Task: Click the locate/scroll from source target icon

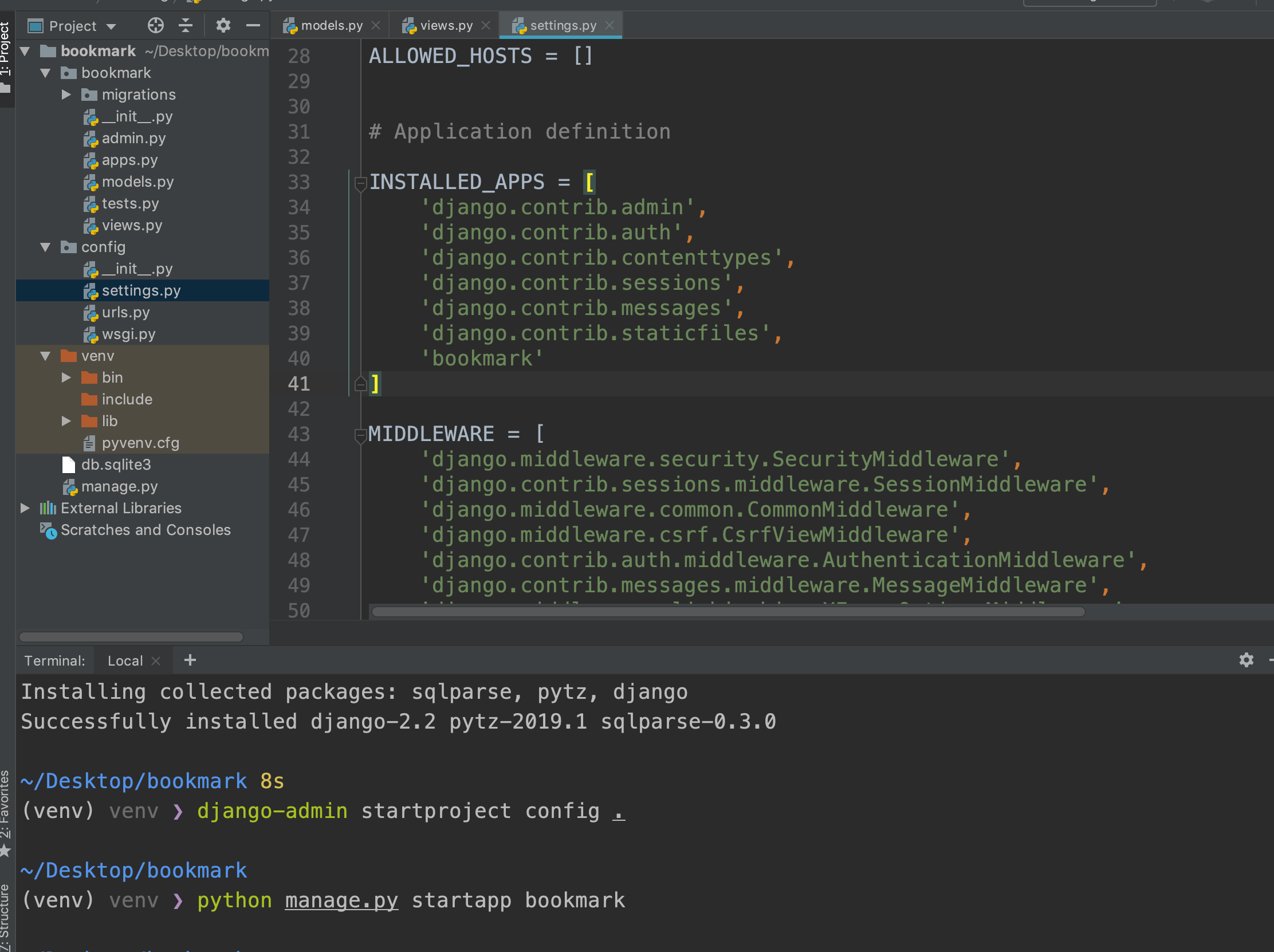Action: click(x=155, y=25)
